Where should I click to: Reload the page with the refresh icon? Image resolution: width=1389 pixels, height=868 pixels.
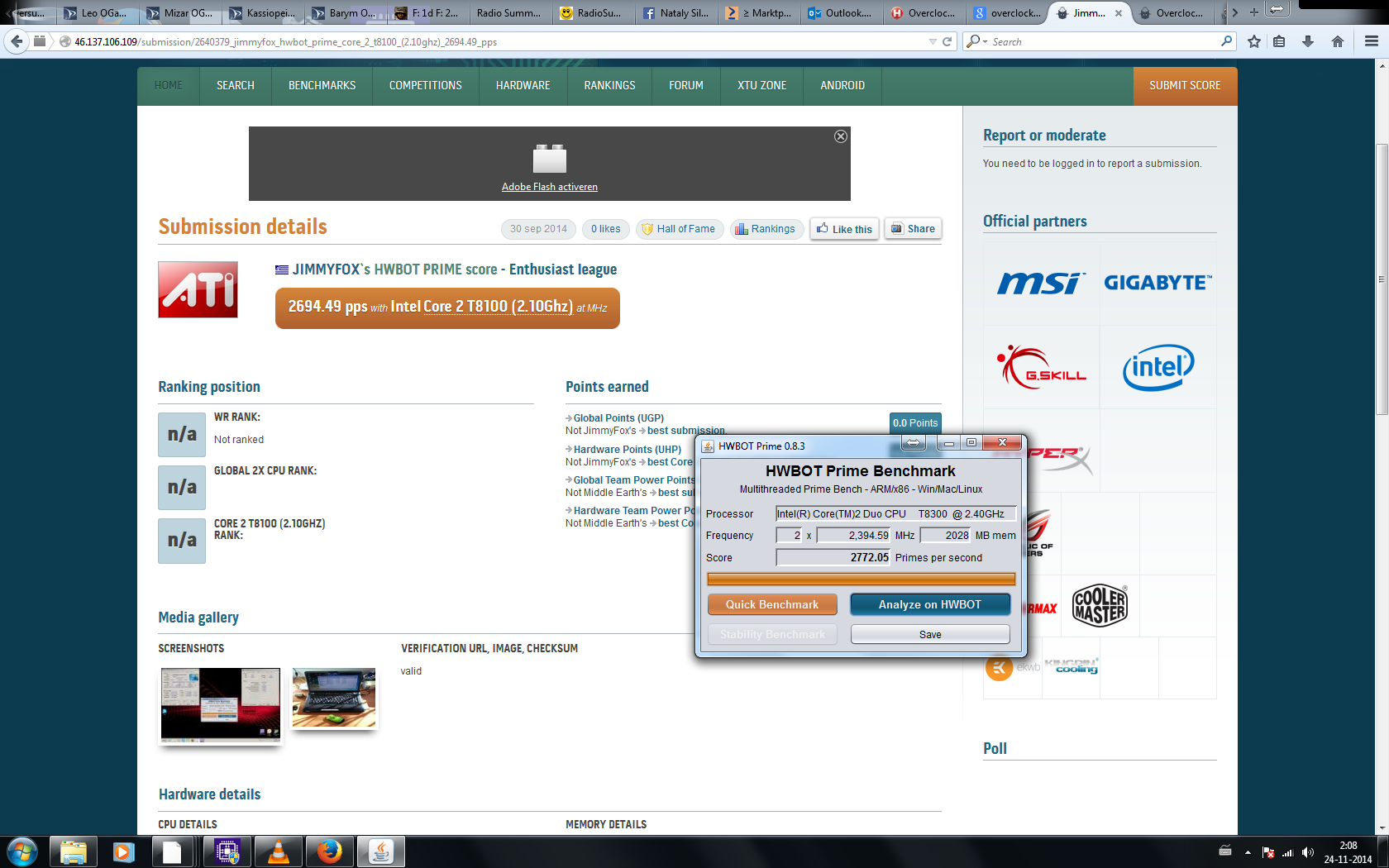click(x=947, y=41)
